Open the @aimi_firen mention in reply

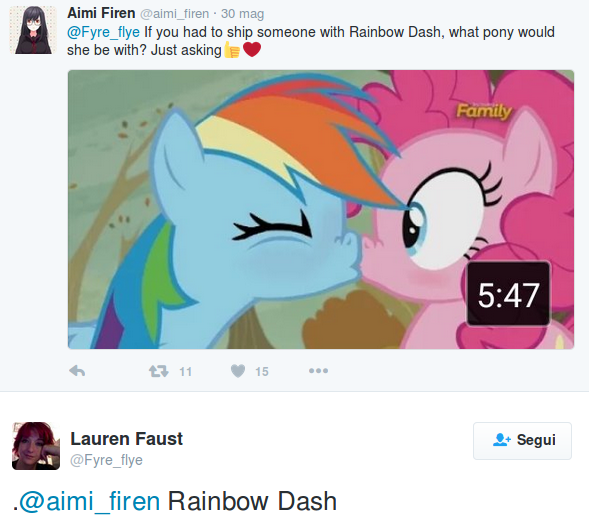tap(89, 501)
